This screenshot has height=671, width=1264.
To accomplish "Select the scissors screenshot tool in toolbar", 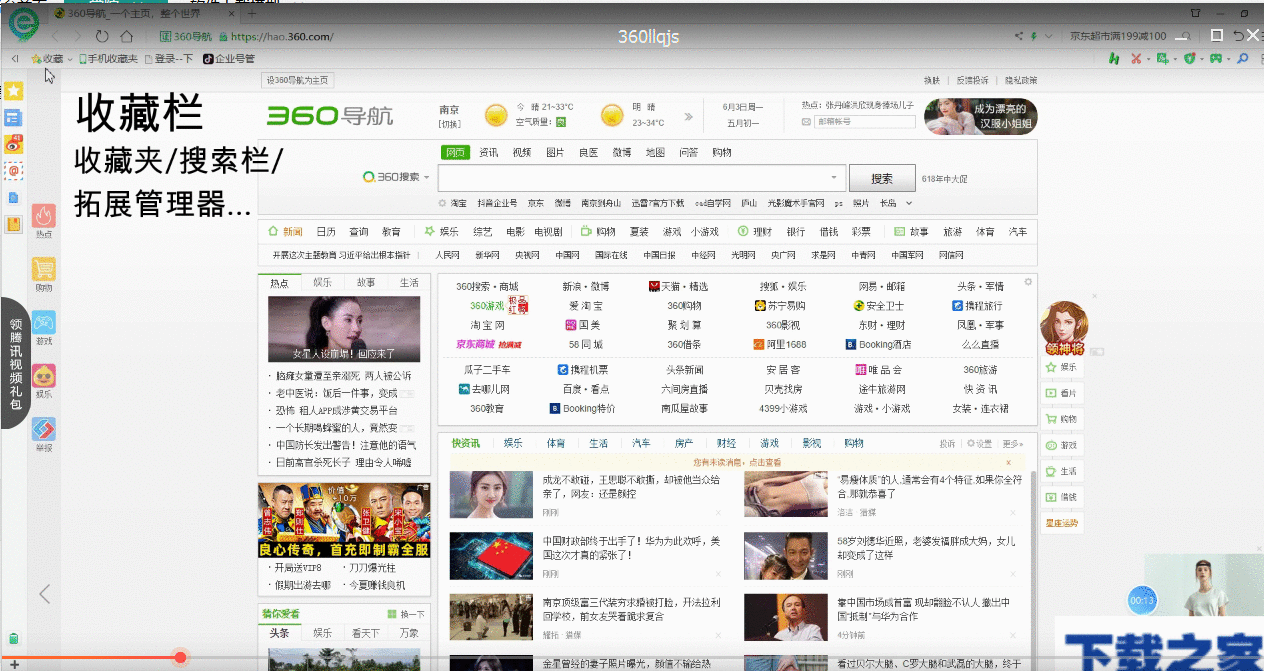I will pyautogui.click(x=1136, y=60).
